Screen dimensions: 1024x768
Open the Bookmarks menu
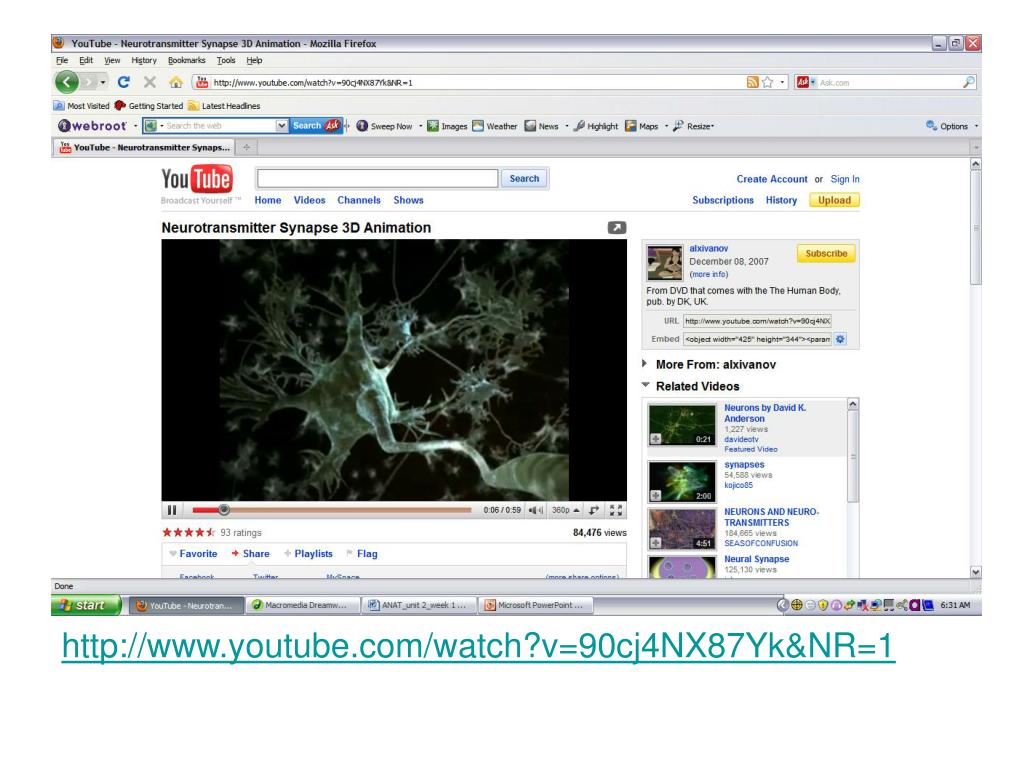pos(187,60)
